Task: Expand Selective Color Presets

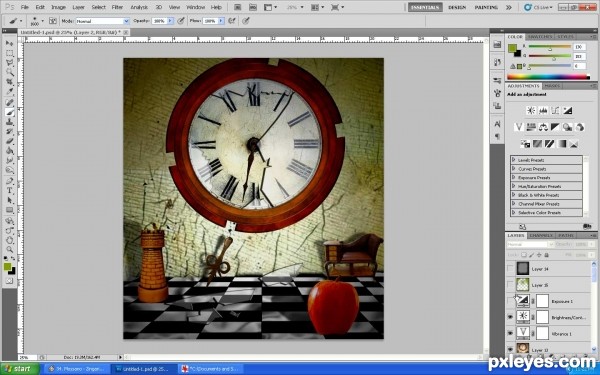Action: [514, 212]
